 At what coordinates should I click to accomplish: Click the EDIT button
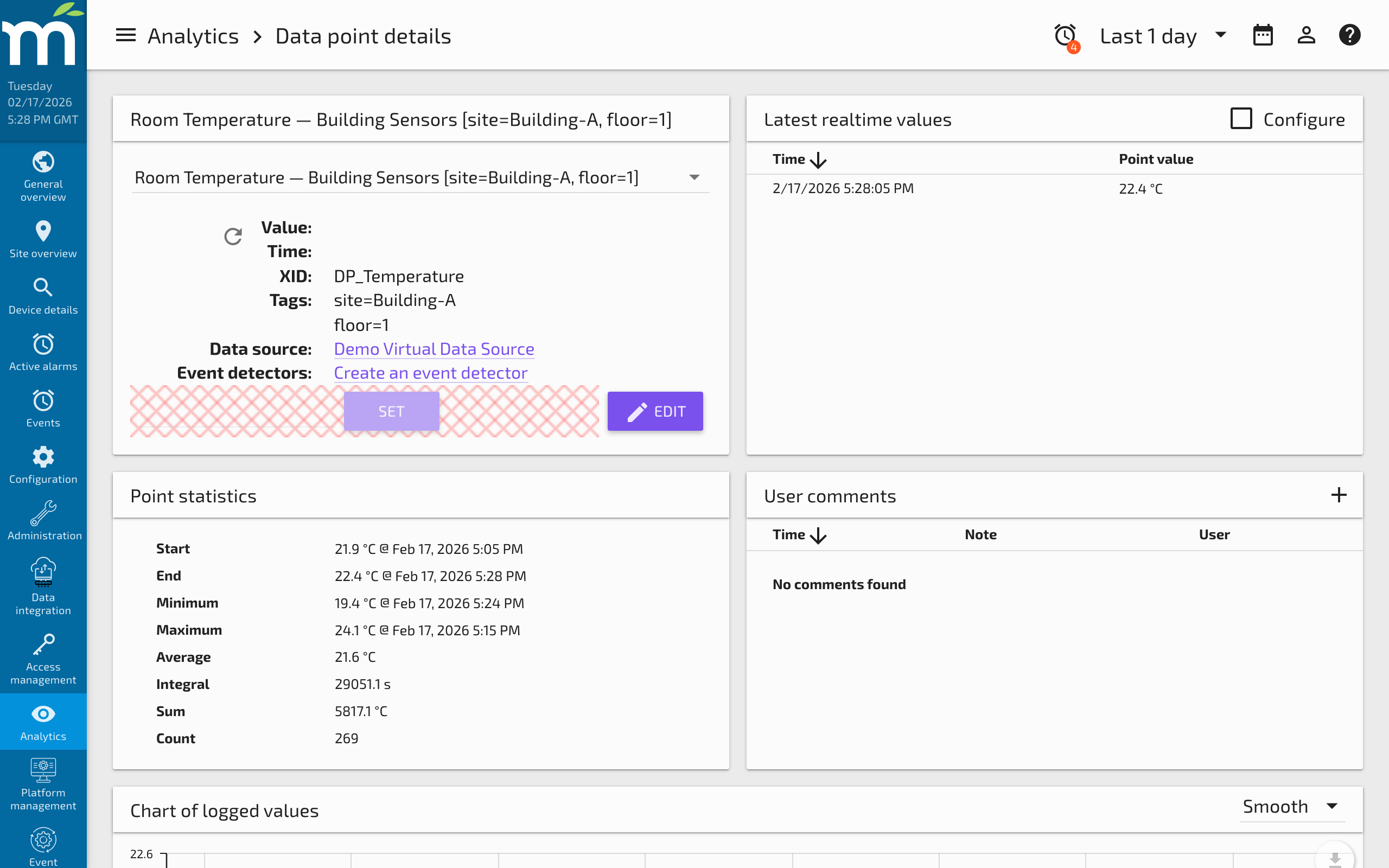click(654, 411)
